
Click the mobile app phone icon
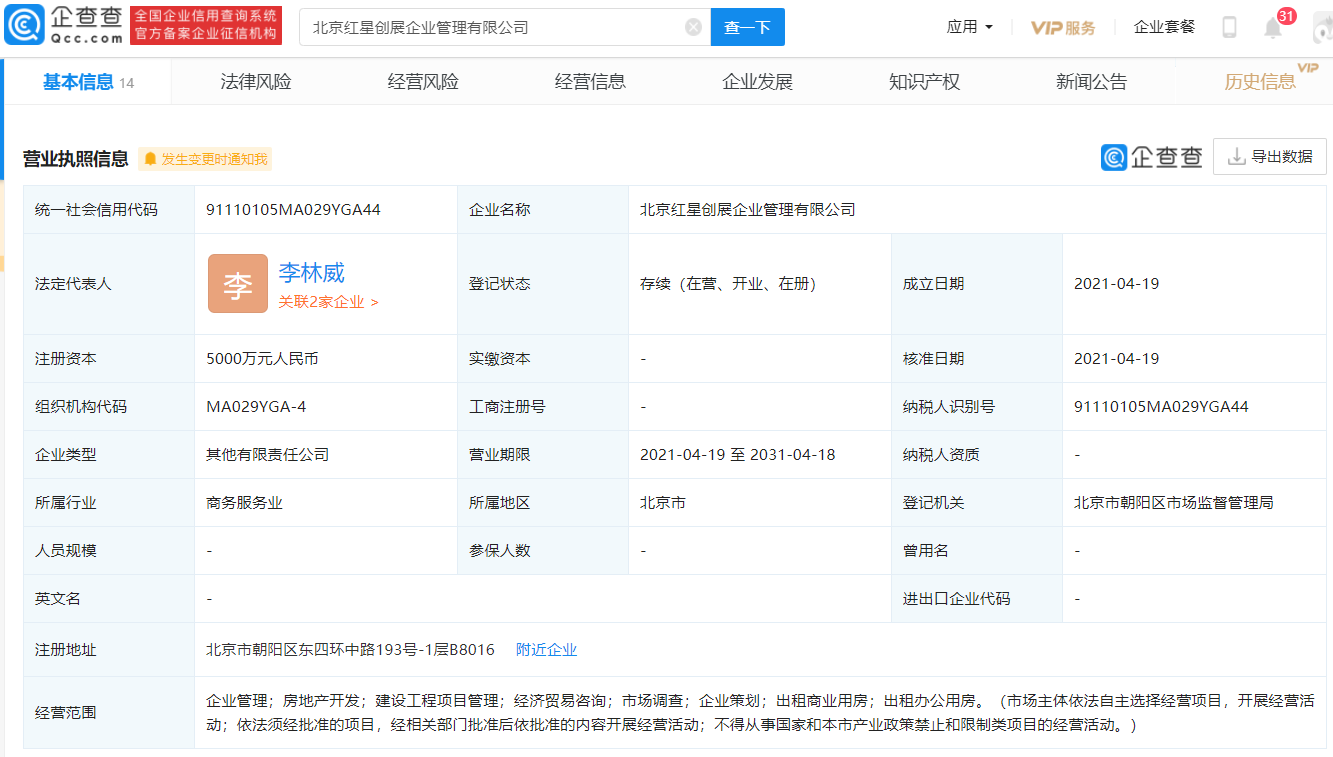coord(1228,27)
